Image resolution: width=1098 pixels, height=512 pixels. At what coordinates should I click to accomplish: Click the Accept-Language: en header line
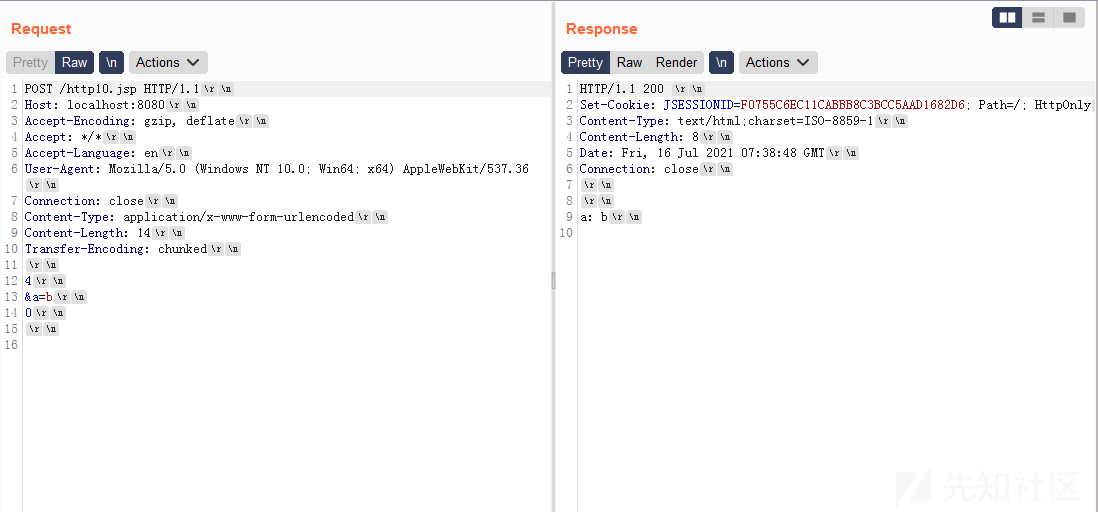[x=108, y=153]
